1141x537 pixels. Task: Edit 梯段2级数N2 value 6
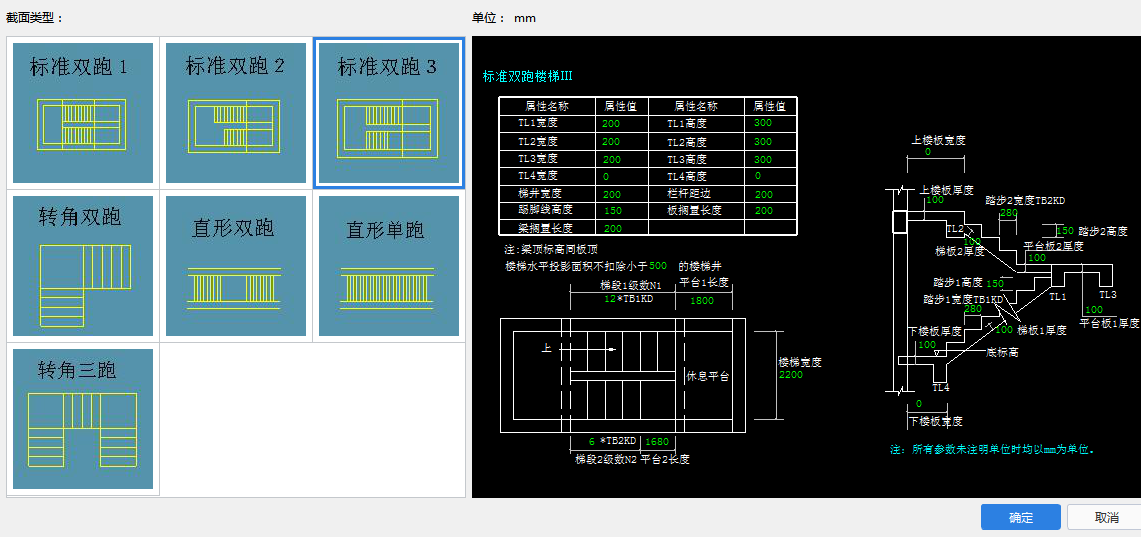click(x=592, y=441)
